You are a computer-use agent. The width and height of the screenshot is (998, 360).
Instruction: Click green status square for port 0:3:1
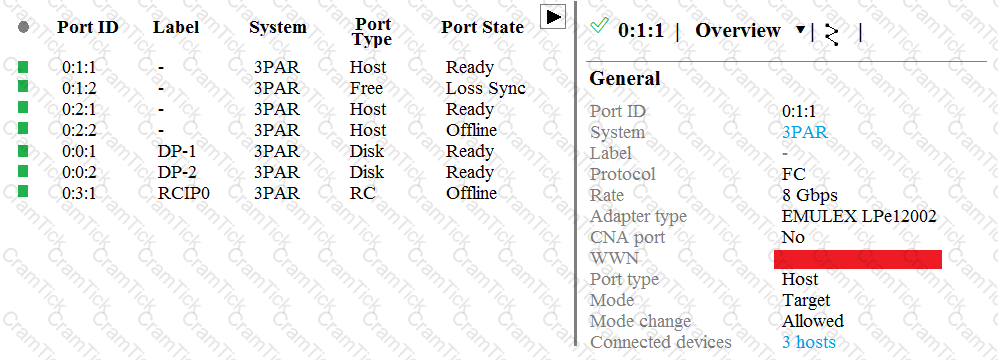(x=23, y=191)
